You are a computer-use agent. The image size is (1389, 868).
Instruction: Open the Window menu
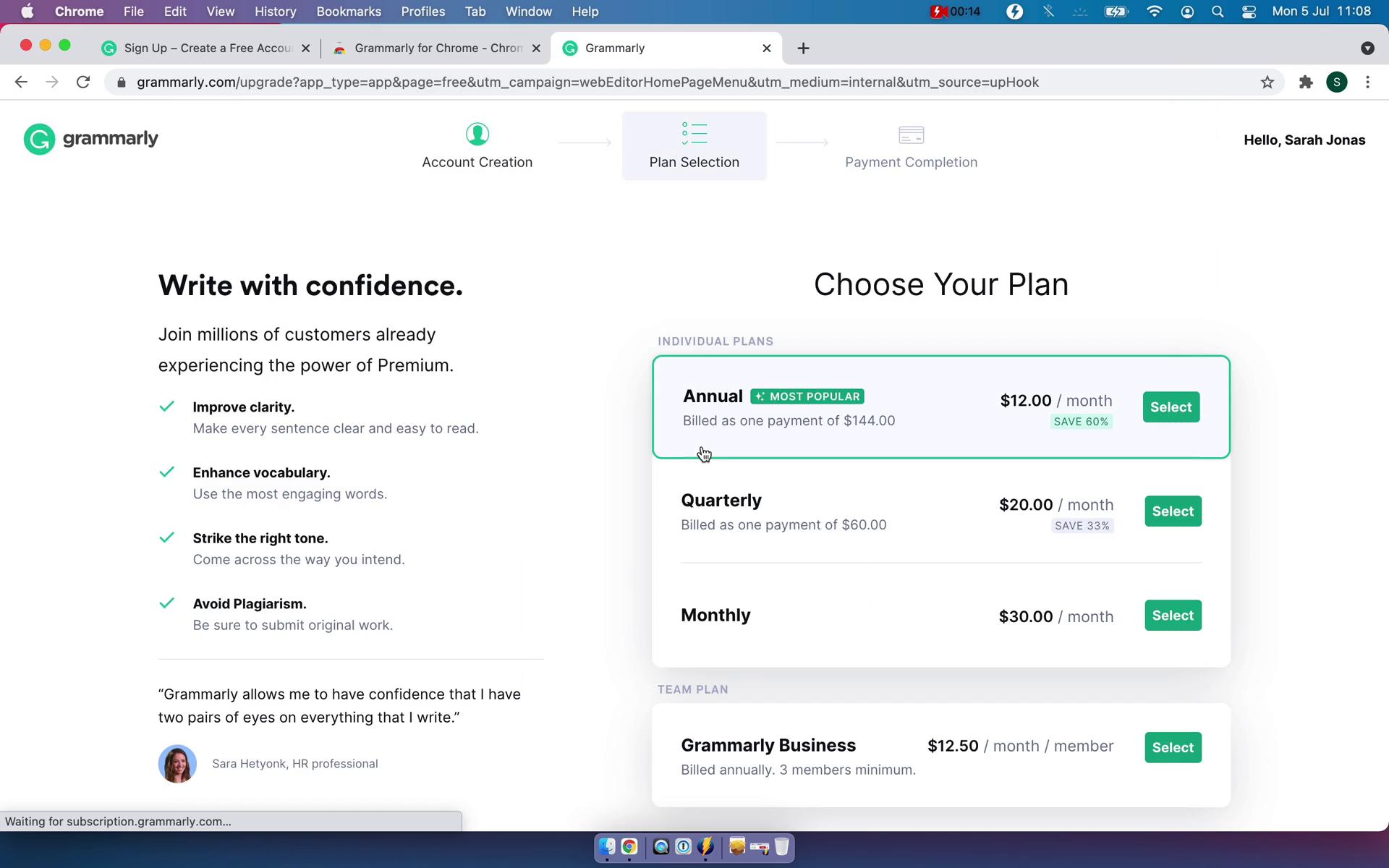tap(528, 12)
